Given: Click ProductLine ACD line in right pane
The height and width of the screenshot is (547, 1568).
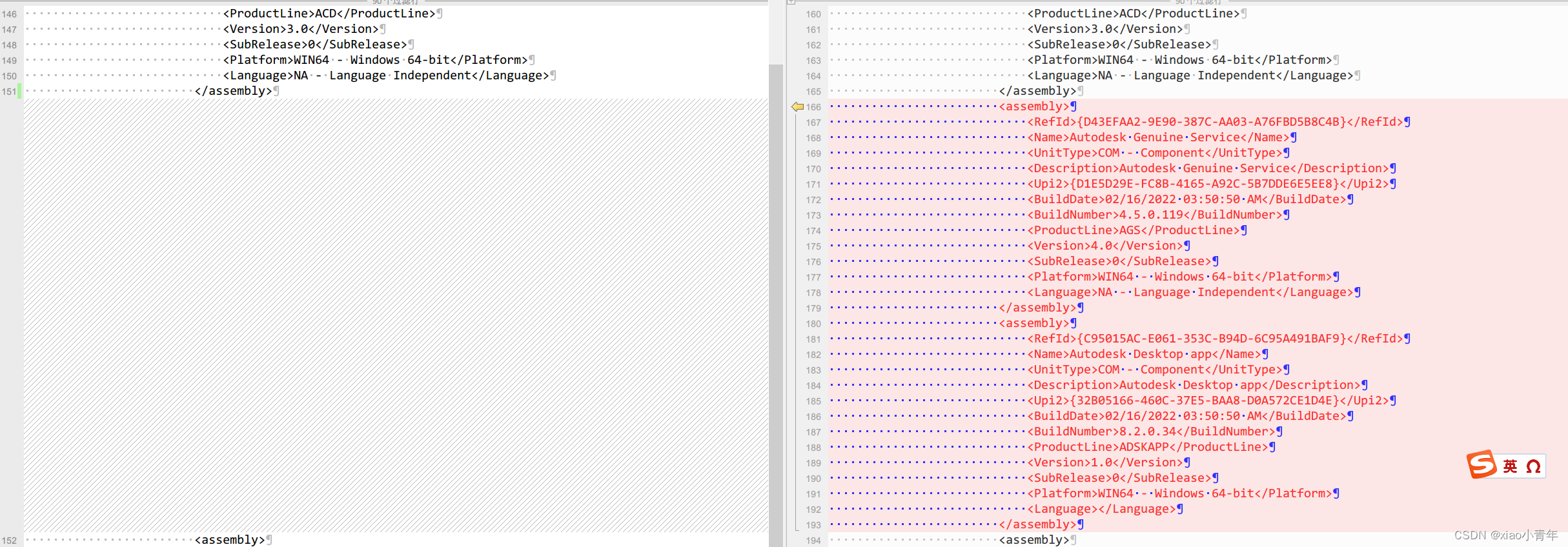Looking at the screenshot, I should (x=1134, y=14).
